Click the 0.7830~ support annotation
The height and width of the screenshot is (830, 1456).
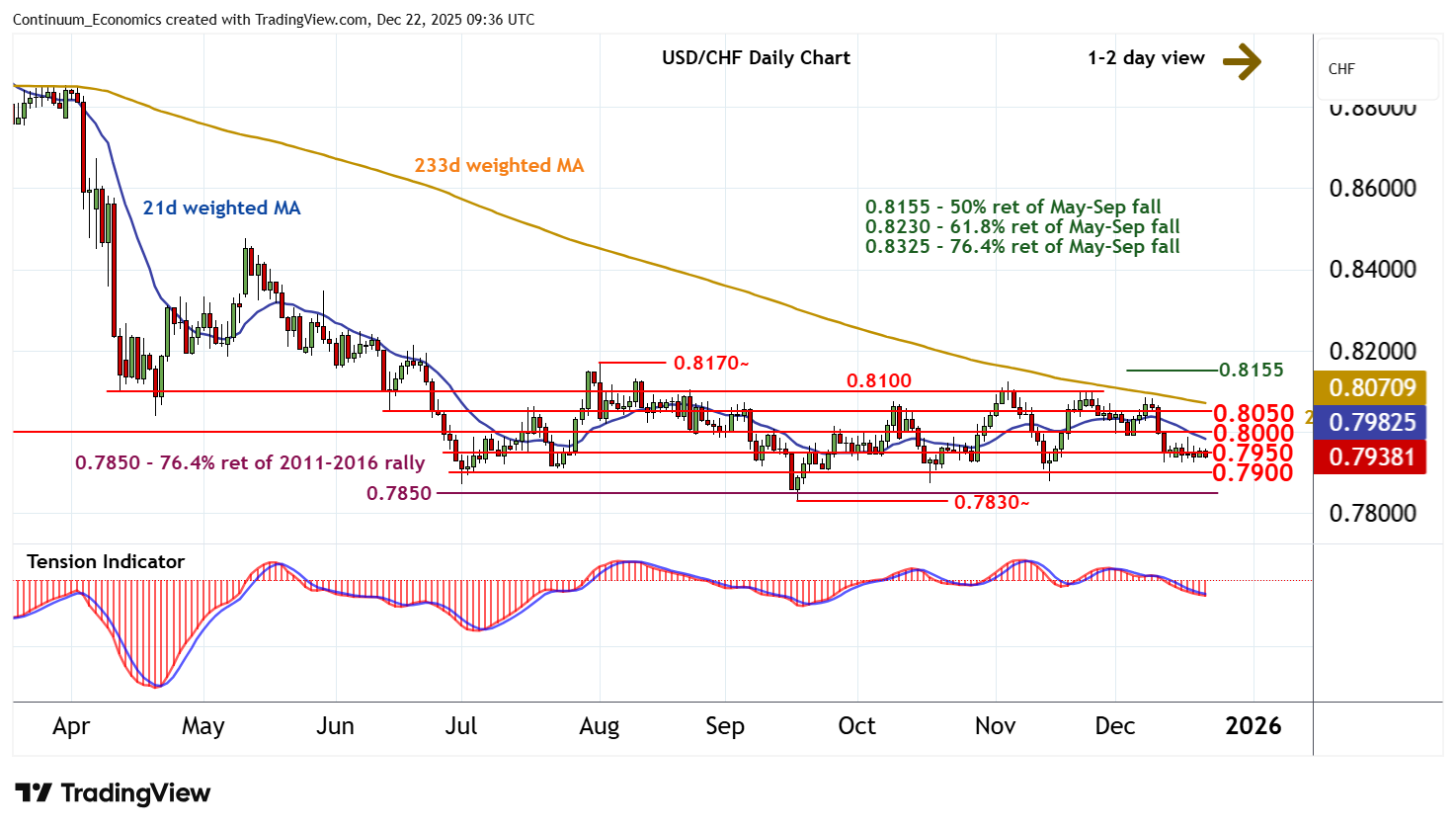coord(992,504)
